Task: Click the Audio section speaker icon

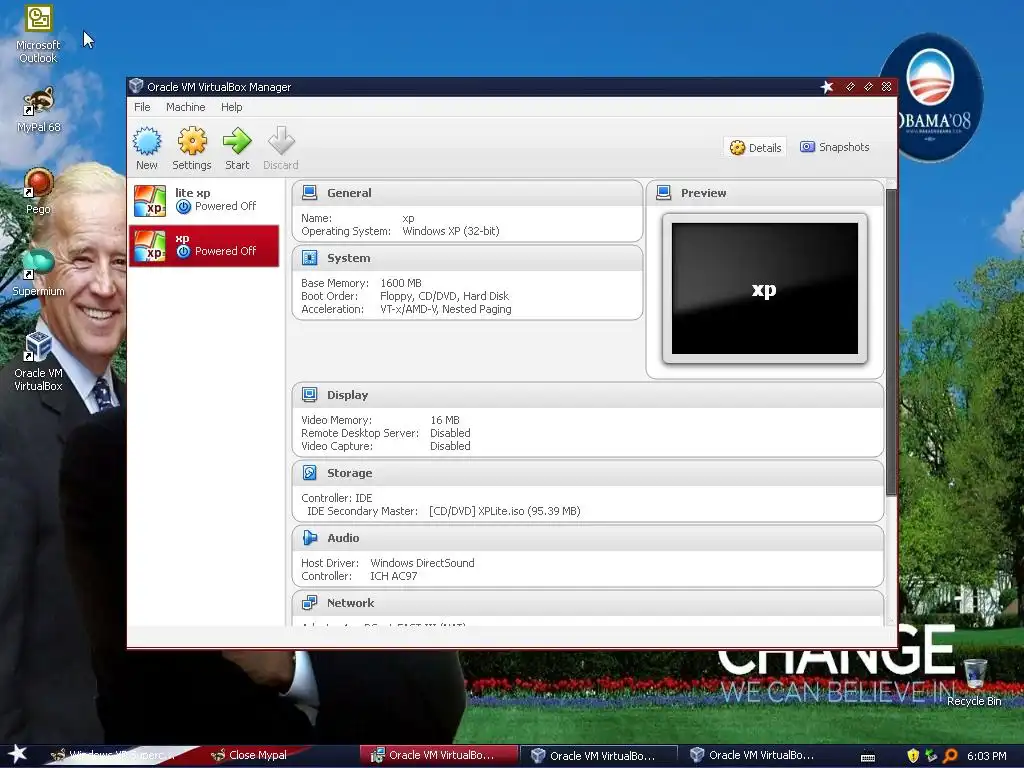Action: pyautogui.click(x=310, y=537)
